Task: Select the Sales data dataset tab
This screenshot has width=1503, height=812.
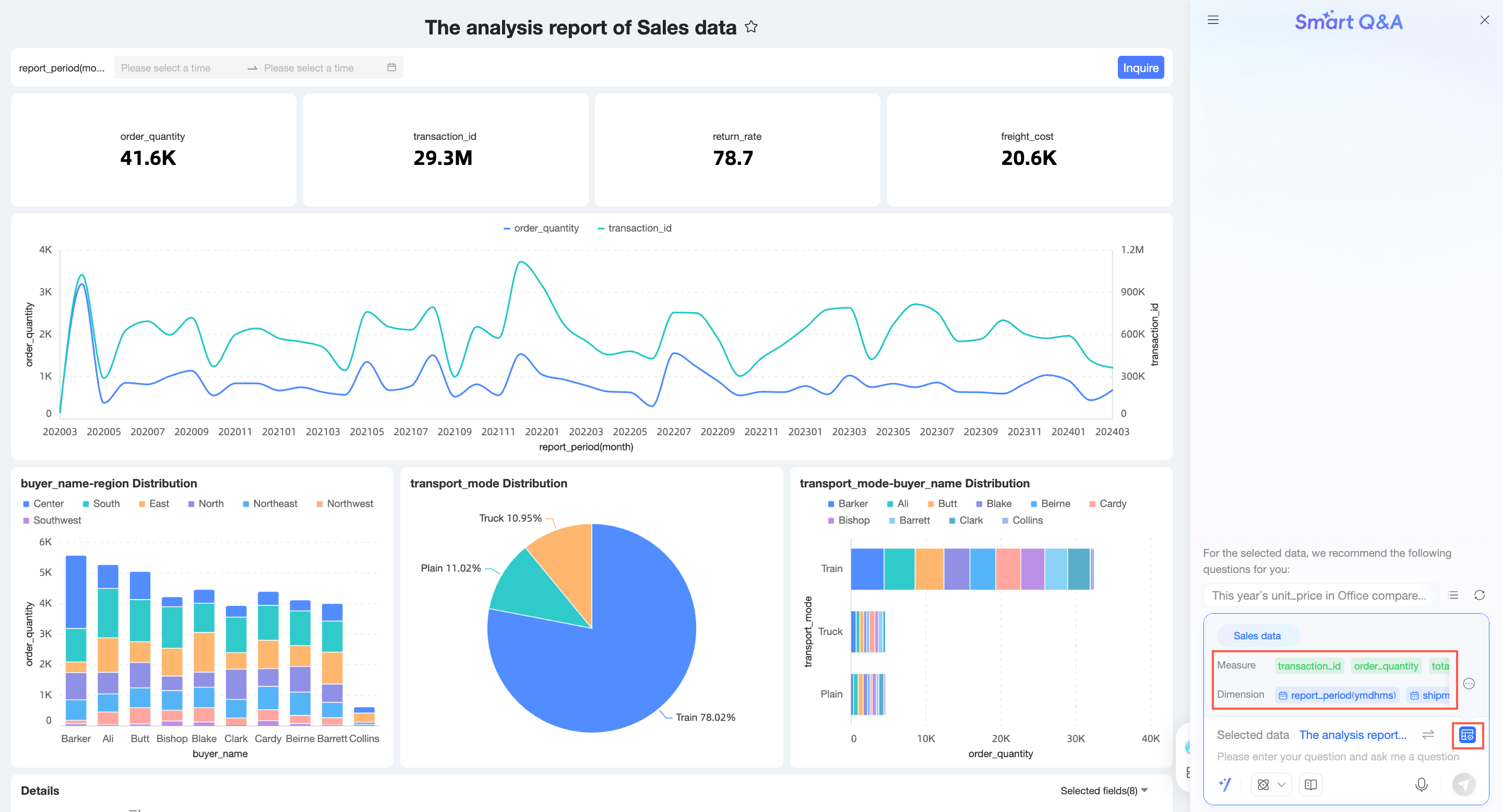Action: pos(1257,636)
